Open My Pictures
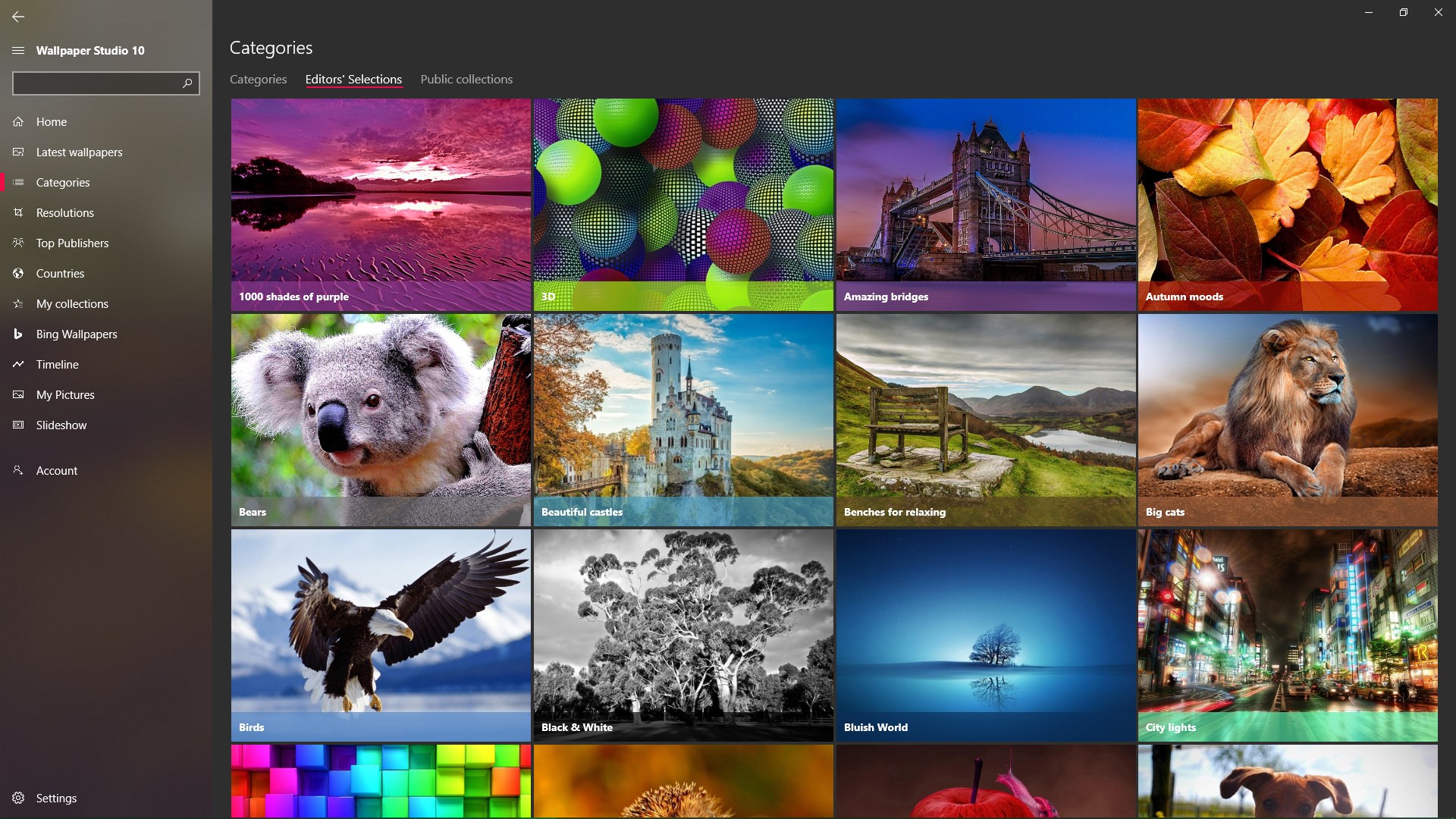The width and height of the screenshot is (1456, 819). coord(64,394)
